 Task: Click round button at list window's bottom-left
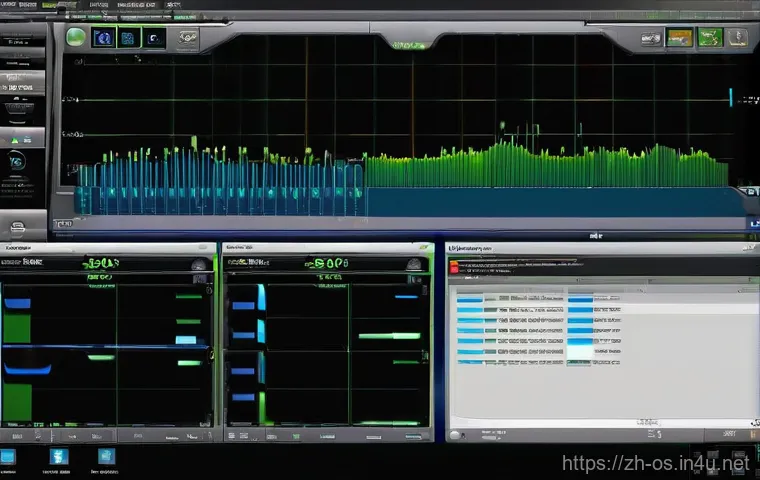(456, 436)
